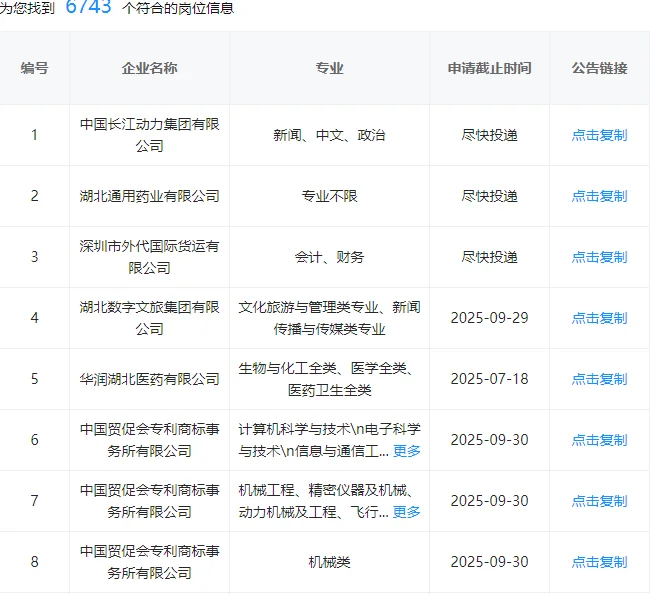
Task: Click 尽快投递 in row 3
Action: (x=490, y=257)
